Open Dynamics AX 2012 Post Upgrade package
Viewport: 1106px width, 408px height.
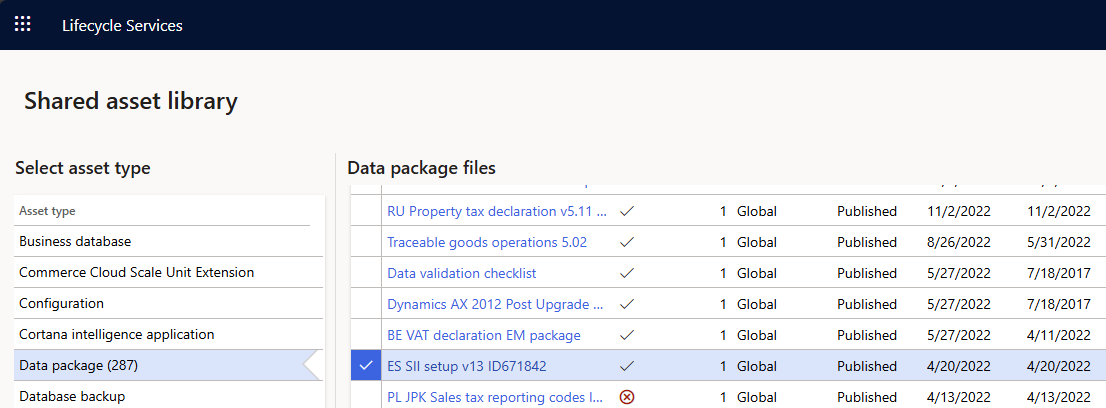coord(496,304)
